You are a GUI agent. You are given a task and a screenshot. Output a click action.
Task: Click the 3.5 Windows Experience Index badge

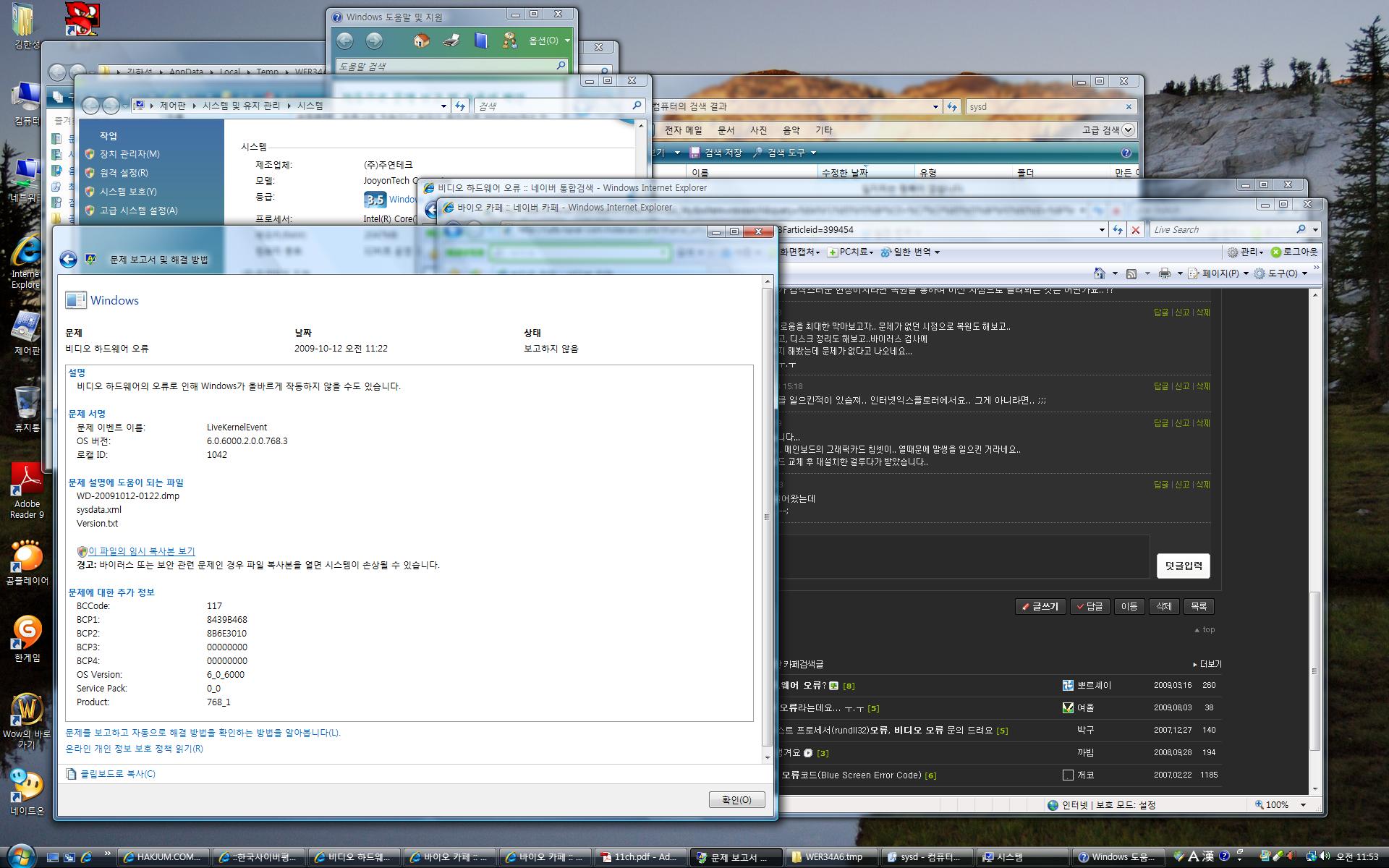tap(375, 200)
